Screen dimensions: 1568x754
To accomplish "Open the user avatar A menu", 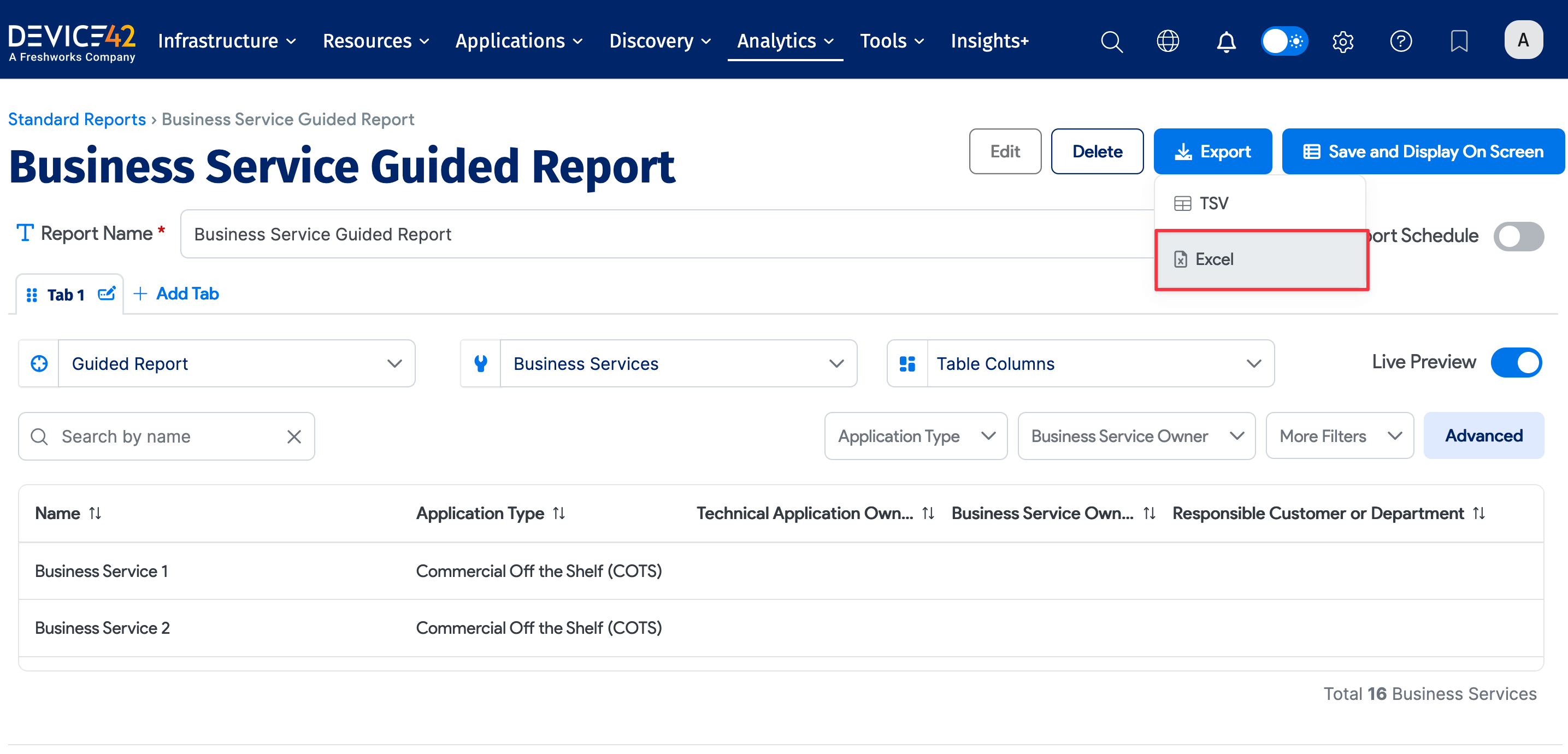I will (1523, 40).
